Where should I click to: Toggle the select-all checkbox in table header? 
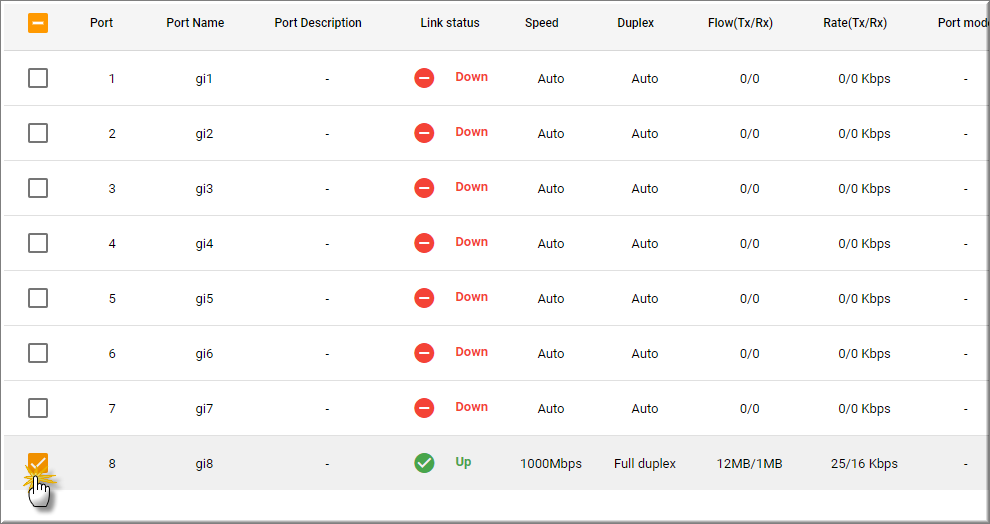point(38,22)
